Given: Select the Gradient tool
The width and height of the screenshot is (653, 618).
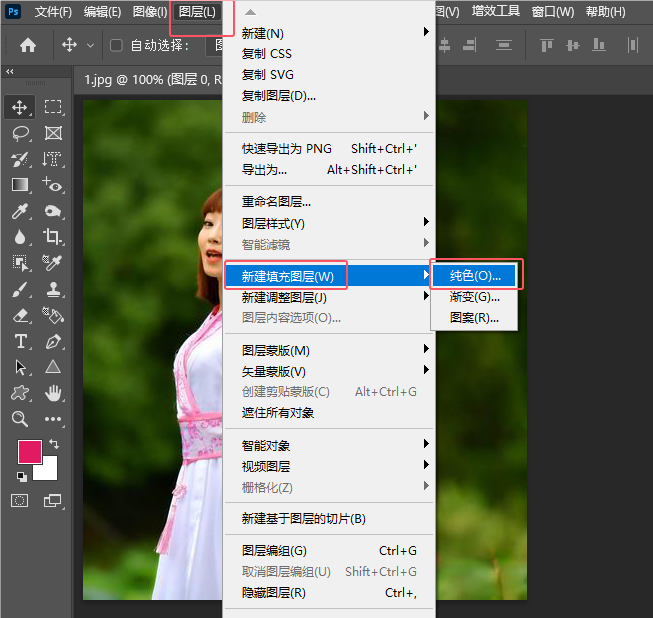Looking at the screenshot, I should 20,185.
